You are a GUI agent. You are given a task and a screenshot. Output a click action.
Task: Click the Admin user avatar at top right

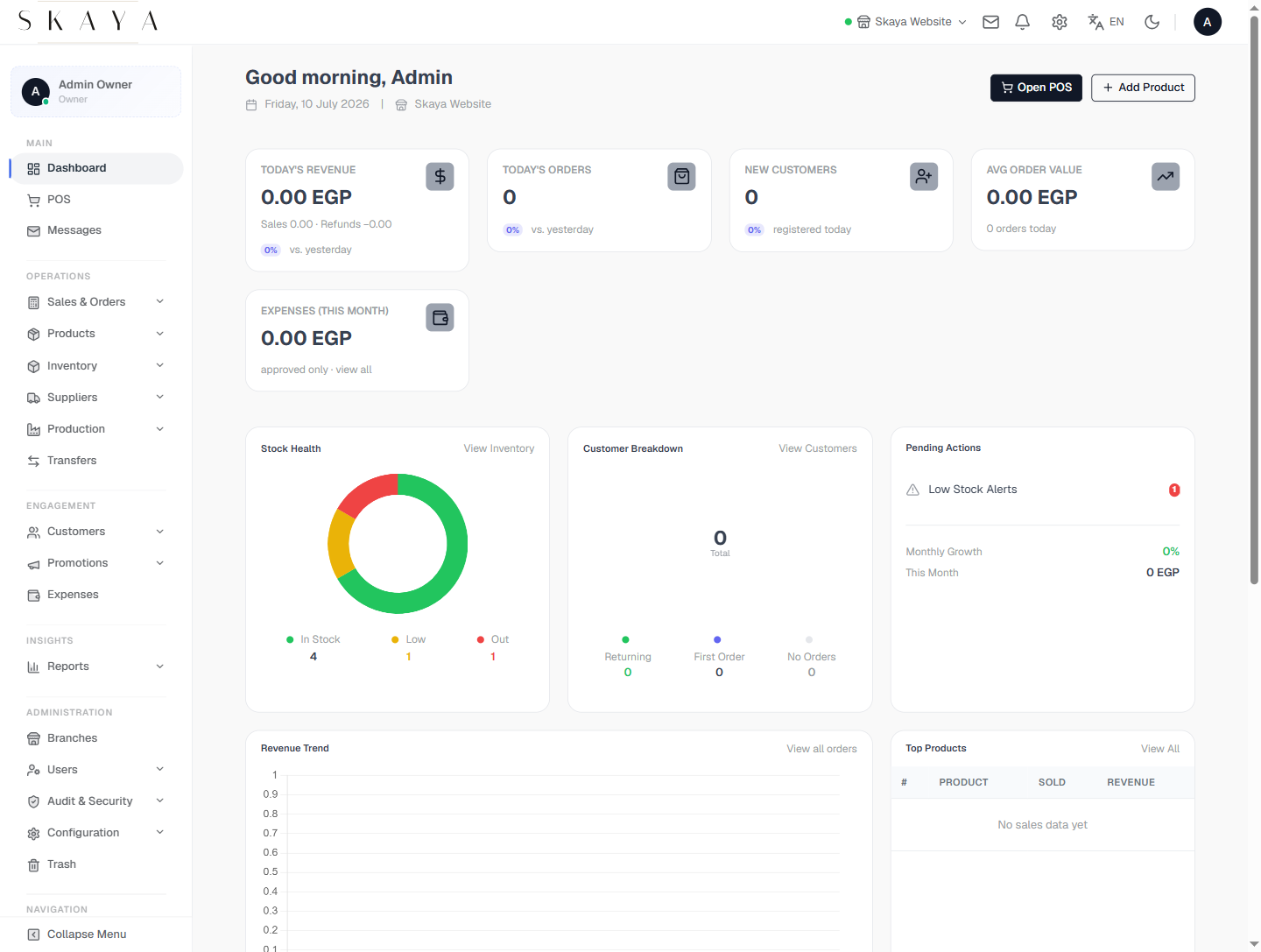point(1208,22)
